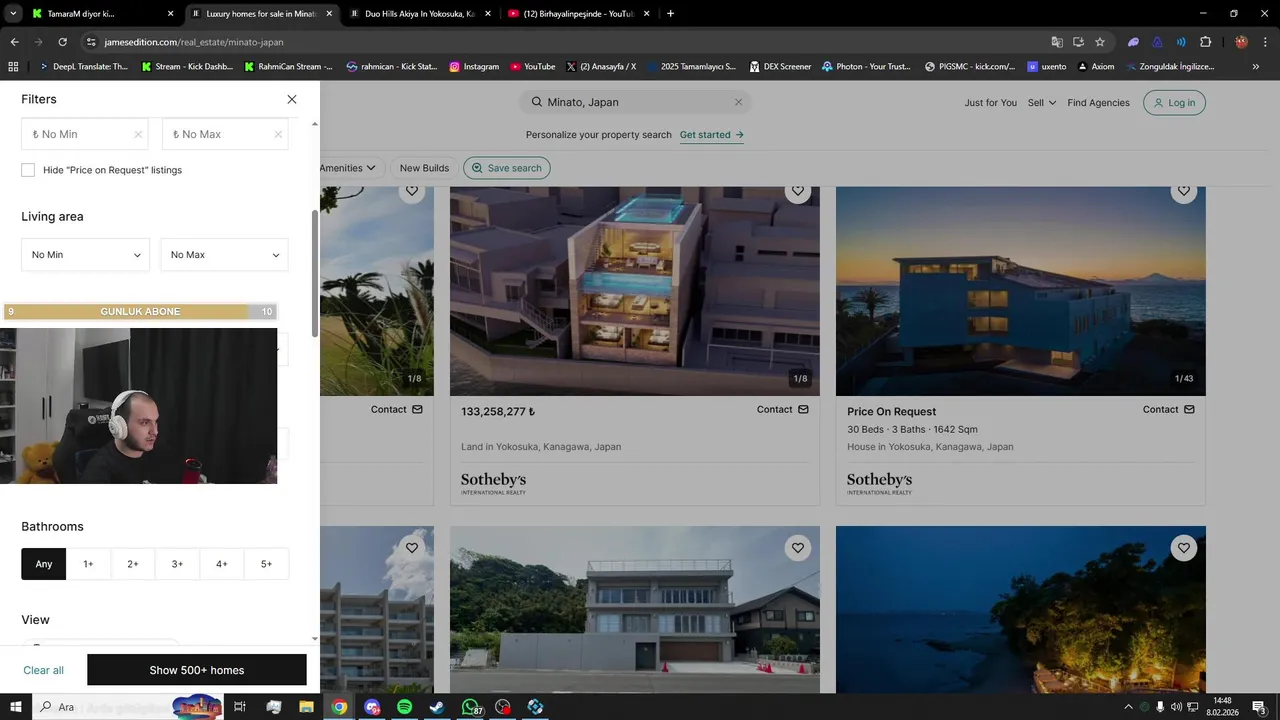Contact agent for Price On Request listing
Viewport: 1280px width, 720px height.
click(1168, 409)
